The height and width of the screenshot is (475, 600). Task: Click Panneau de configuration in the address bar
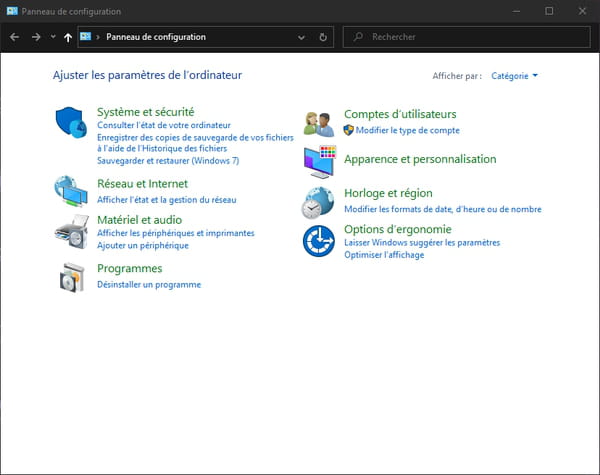click(x=156, y=37)
